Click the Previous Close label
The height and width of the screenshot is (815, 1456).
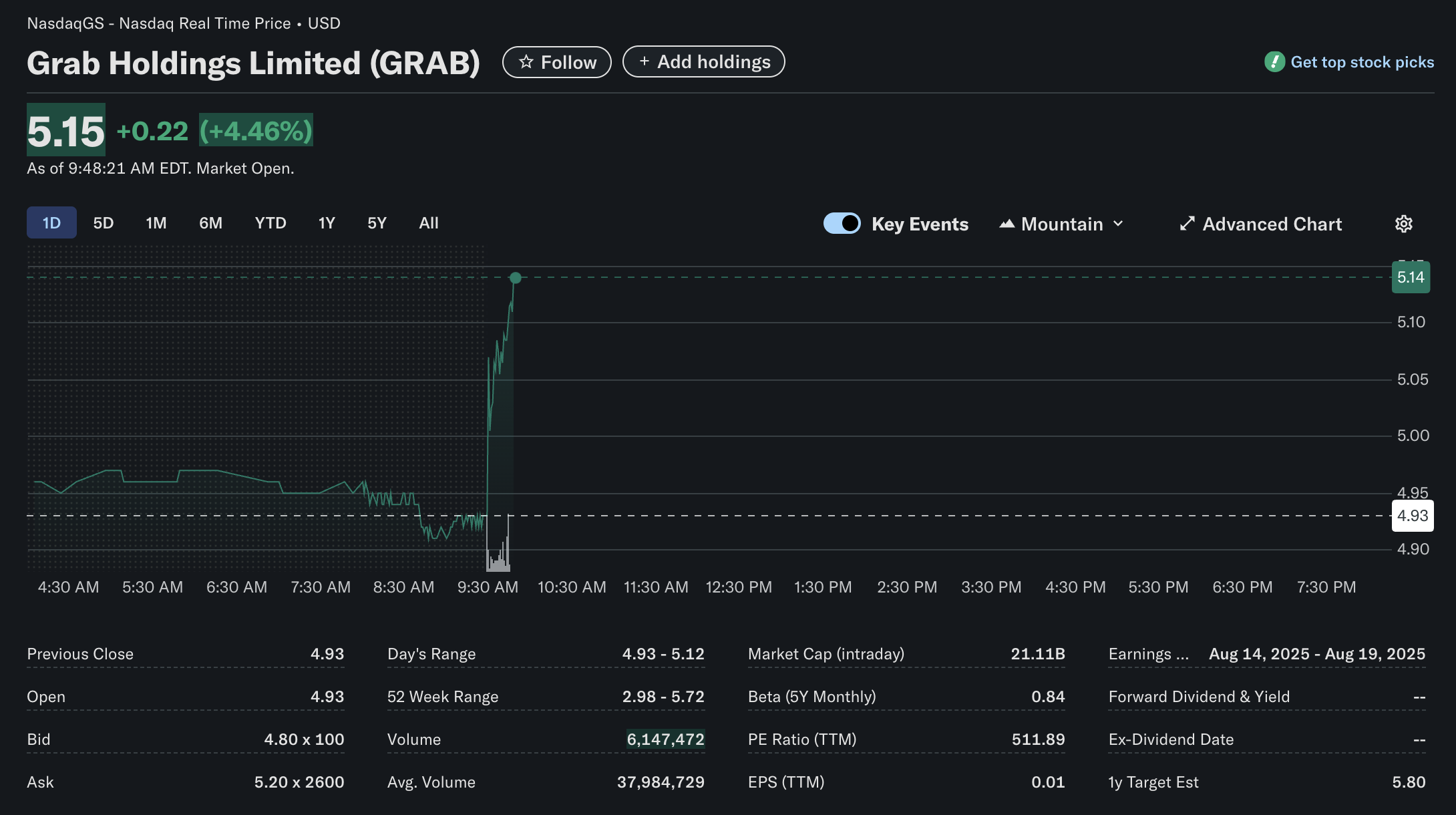tap(80, 654)
